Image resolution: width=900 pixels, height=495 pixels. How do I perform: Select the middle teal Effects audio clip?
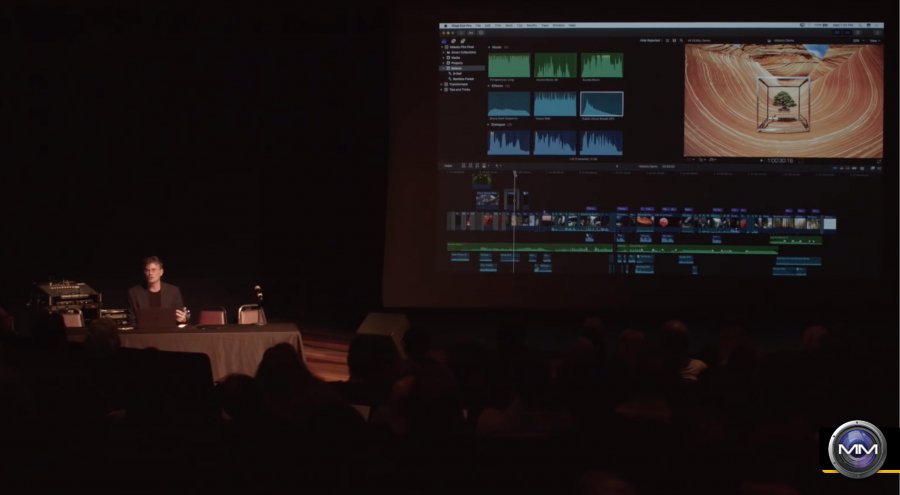tap(556, 104)
